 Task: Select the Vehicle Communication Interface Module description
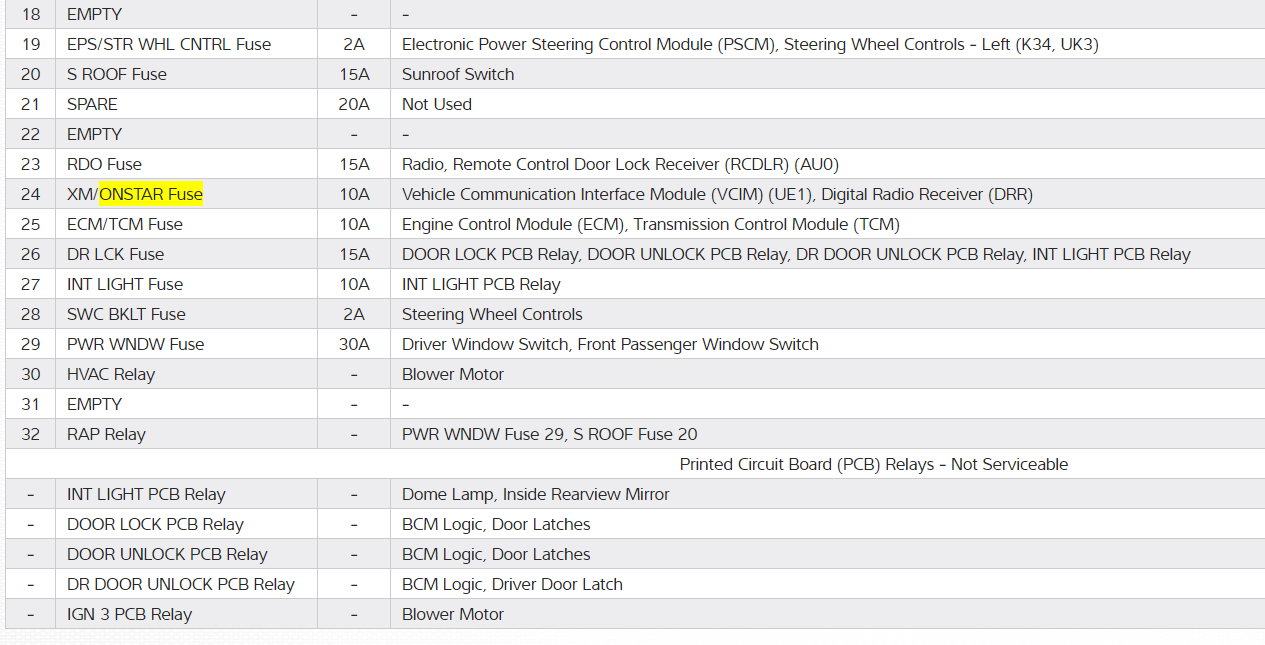(717, 194)
